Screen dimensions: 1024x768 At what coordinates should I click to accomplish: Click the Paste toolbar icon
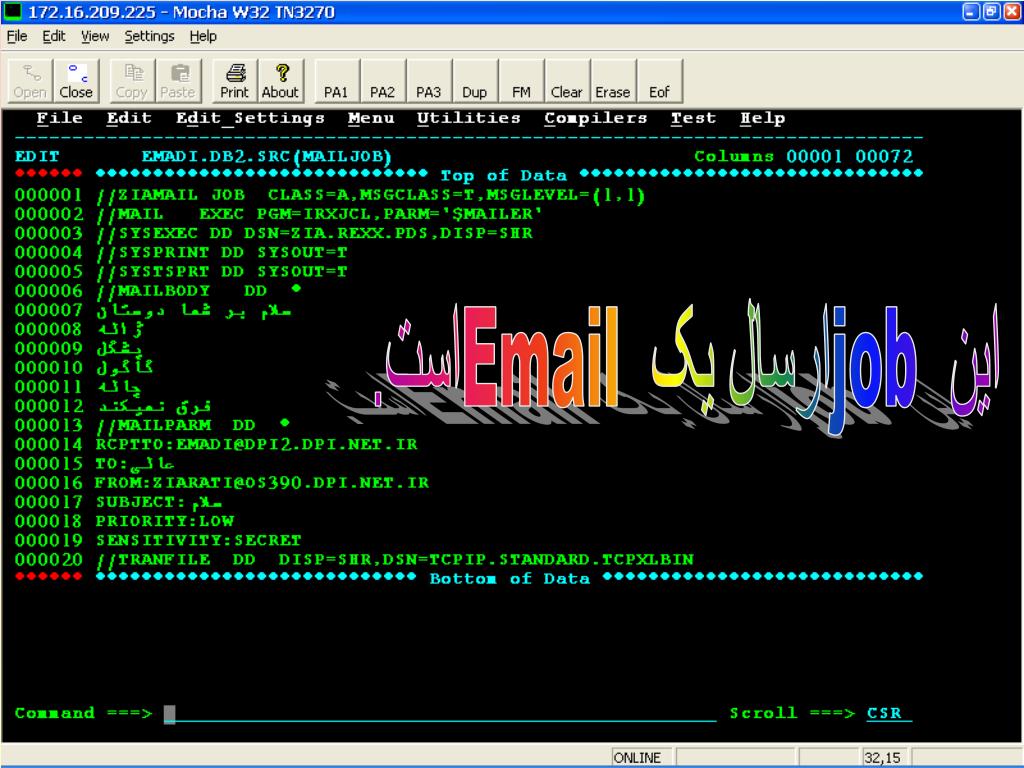point(177,80)
